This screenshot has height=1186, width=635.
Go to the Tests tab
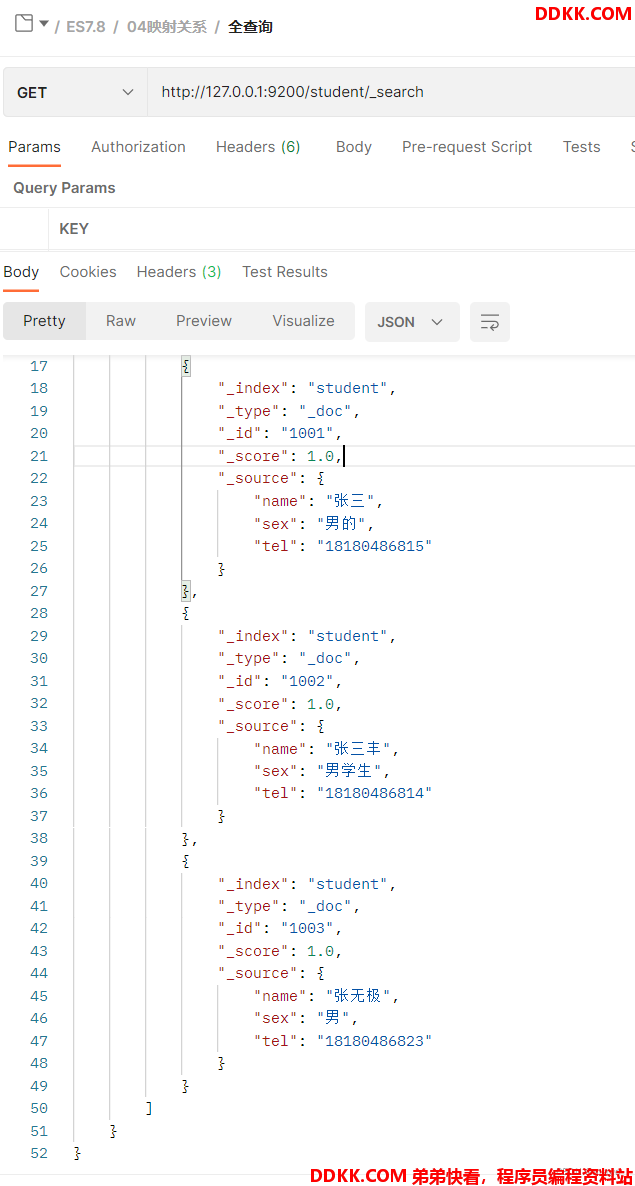click(581, 147)
